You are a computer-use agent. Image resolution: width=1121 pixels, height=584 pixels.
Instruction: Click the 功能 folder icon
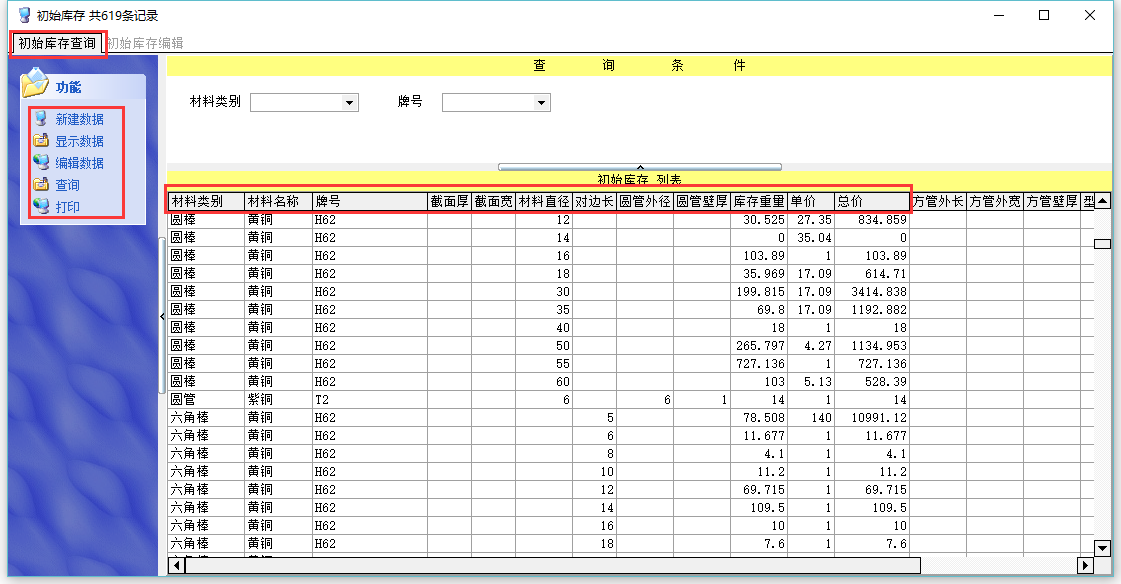(34, 84)
